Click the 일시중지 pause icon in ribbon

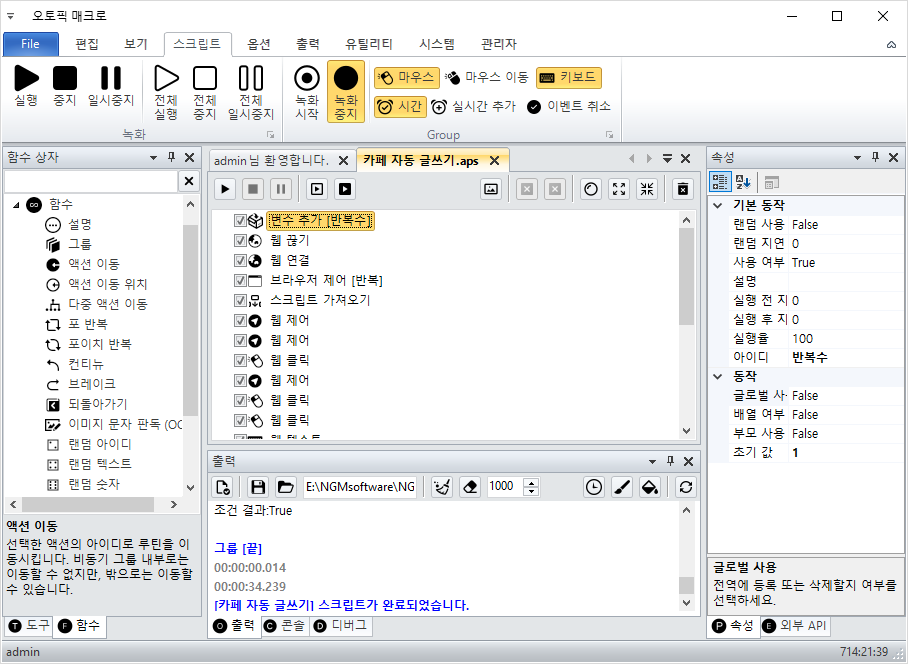(x=111, y=78)
